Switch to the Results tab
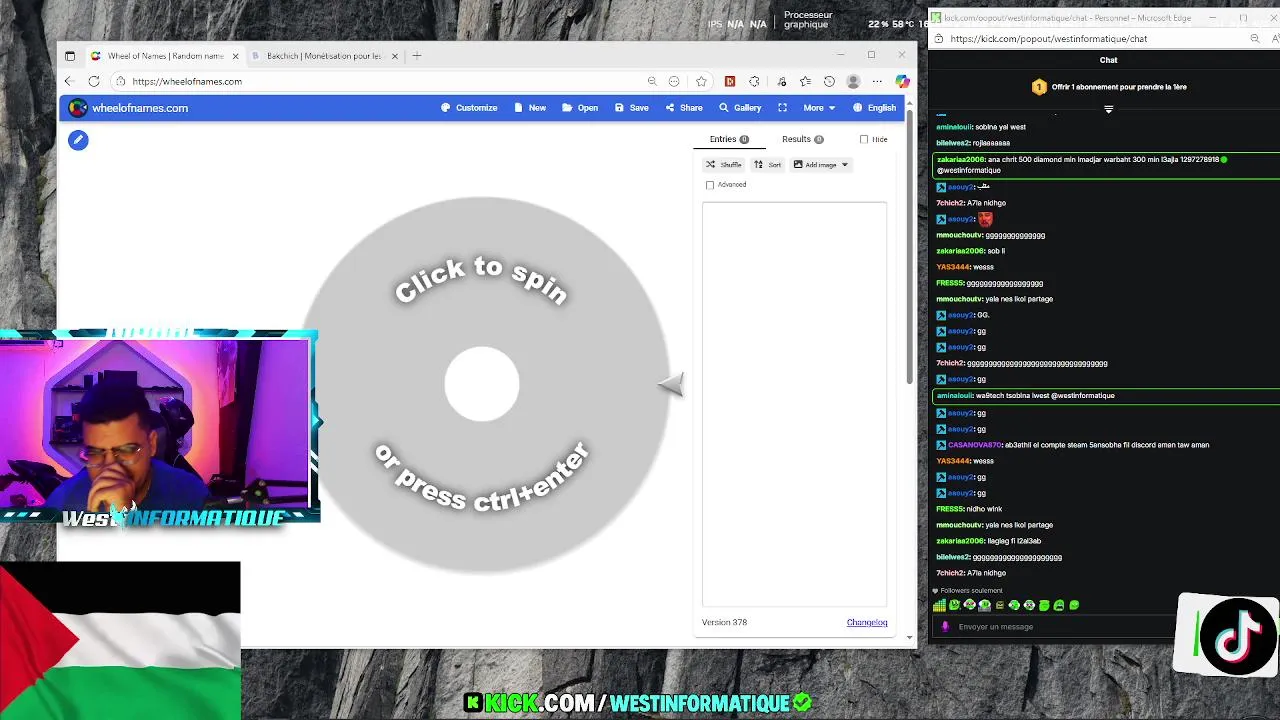Viewport: 1280px width, 720px height. (x=803, y=139)
